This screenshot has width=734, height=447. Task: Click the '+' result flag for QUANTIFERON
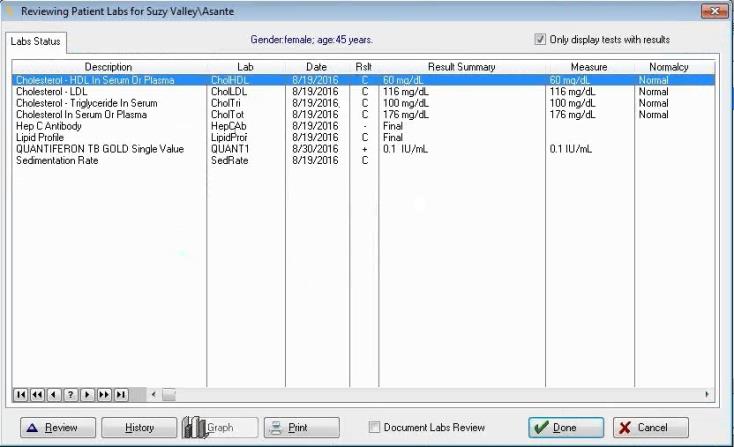[x=365, y=149]
